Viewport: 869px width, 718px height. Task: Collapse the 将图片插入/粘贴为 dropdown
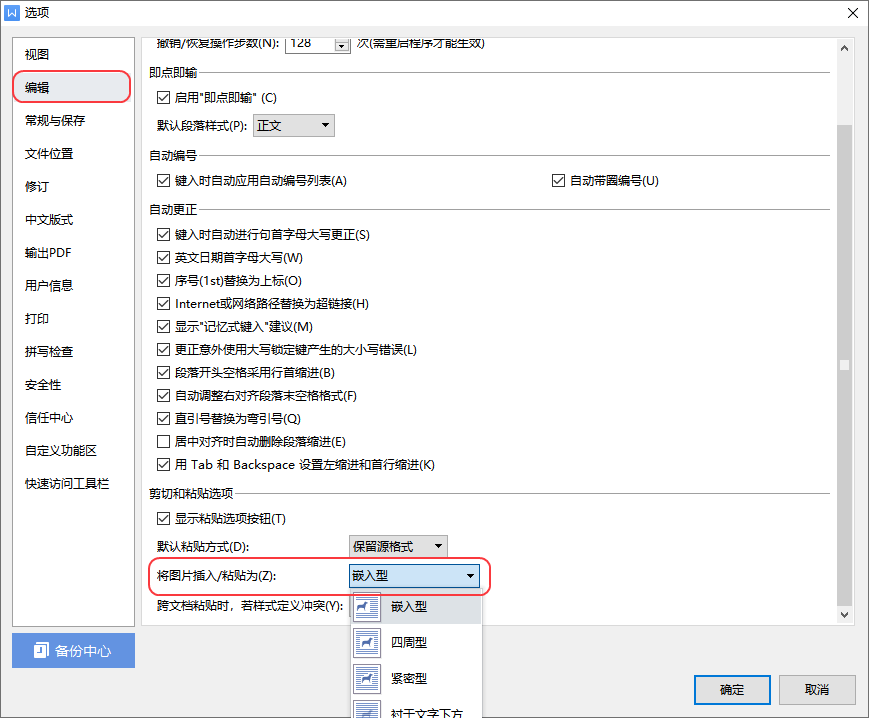(x=414, y=576)
